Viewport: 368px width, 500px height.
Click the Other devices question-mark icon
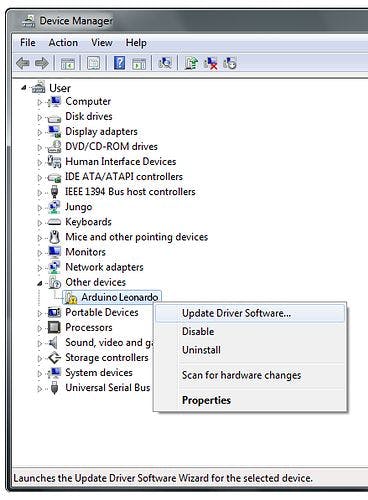tap(55, 282)
